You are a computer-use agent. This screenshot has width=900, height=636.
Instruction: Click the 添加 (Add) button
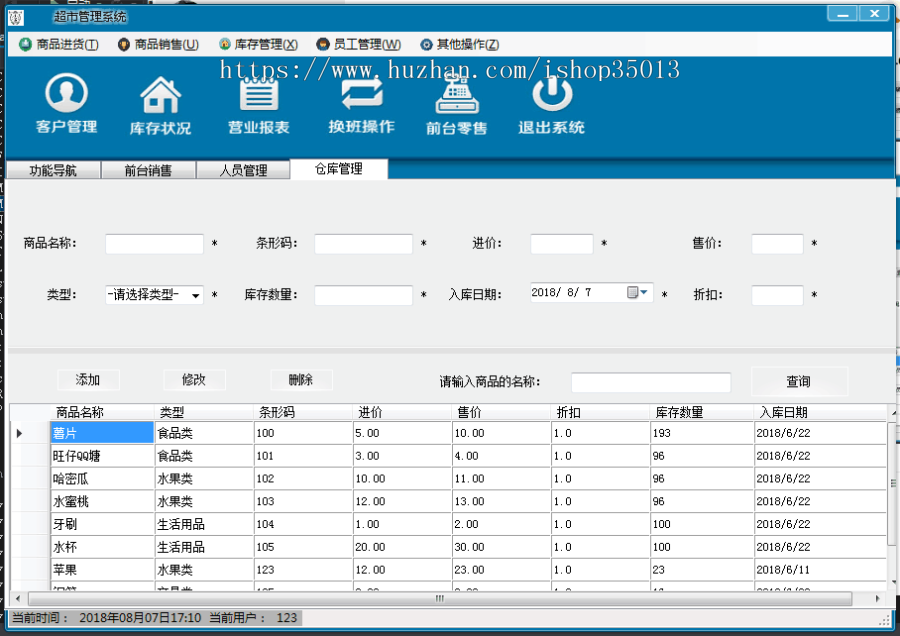point(87,380)
